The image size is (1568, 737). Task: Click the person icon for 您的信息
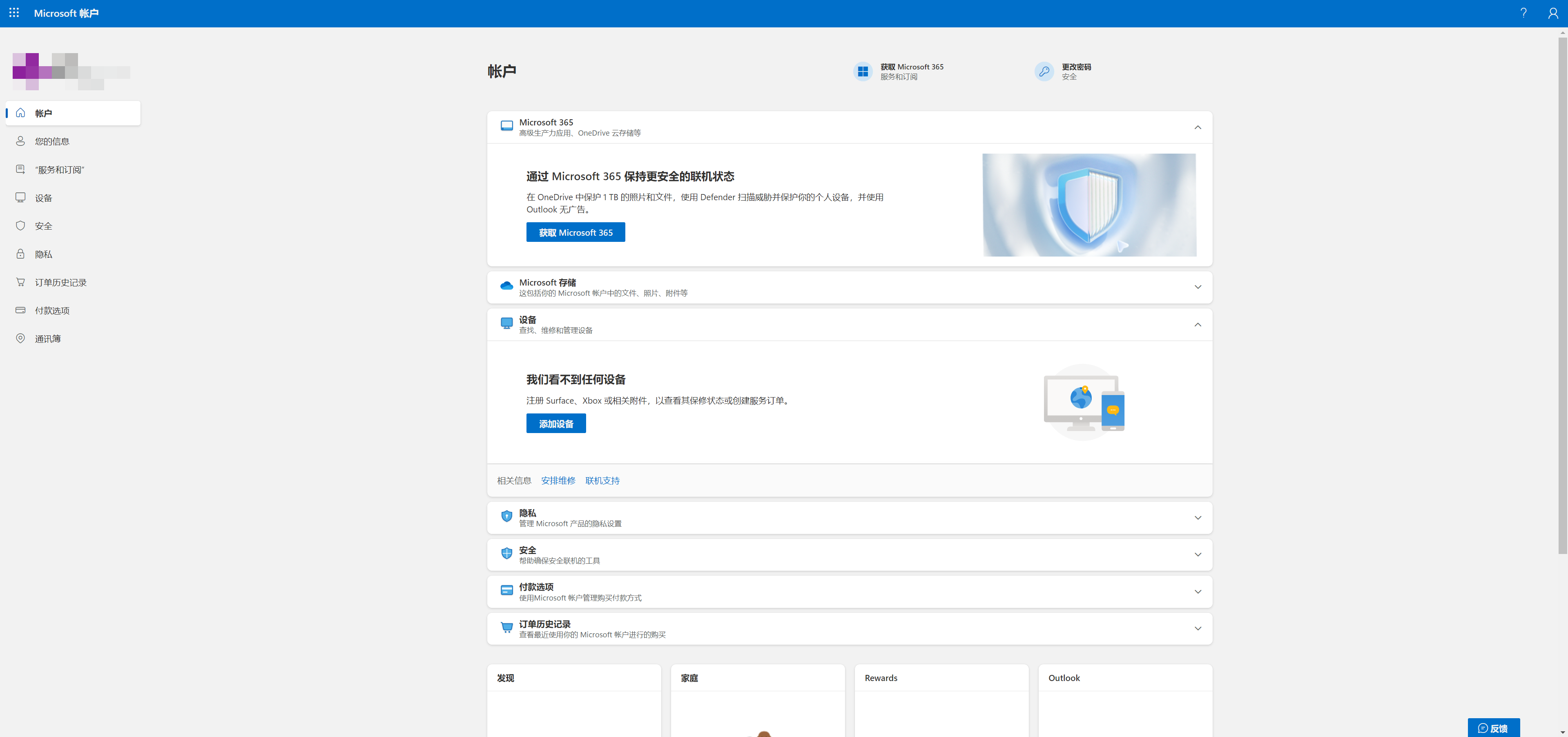(x=21, y=141)
